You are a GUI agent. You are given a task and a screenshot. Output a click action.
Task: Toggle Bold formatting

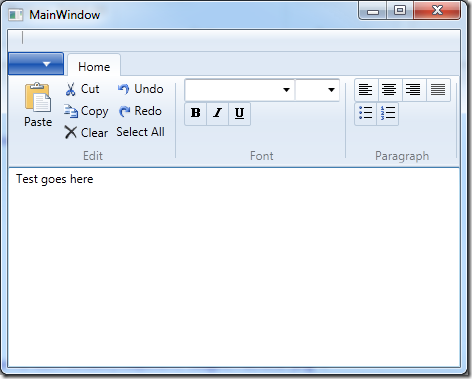196,113
